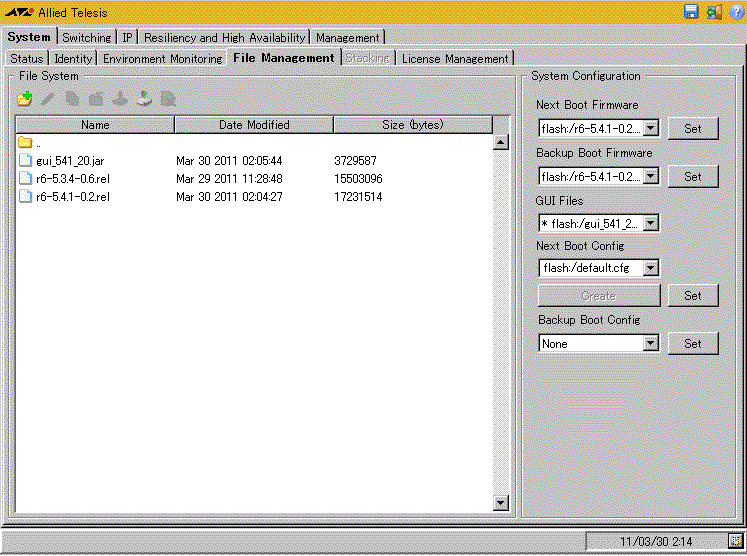Viewport: 747px width, 556px height.
Task: Select the File Management sub-tab
Action: 284,58
